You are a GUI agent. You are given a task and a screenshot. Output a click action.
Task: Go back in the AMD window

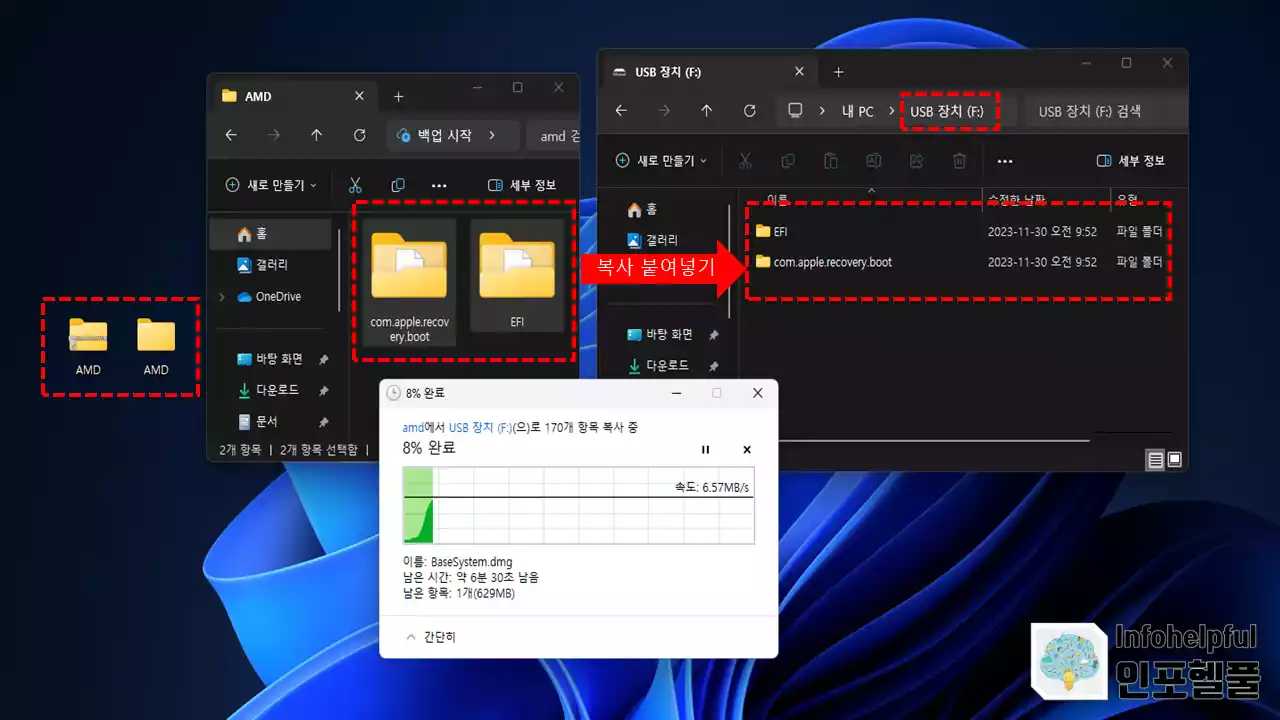click(231, 135)
